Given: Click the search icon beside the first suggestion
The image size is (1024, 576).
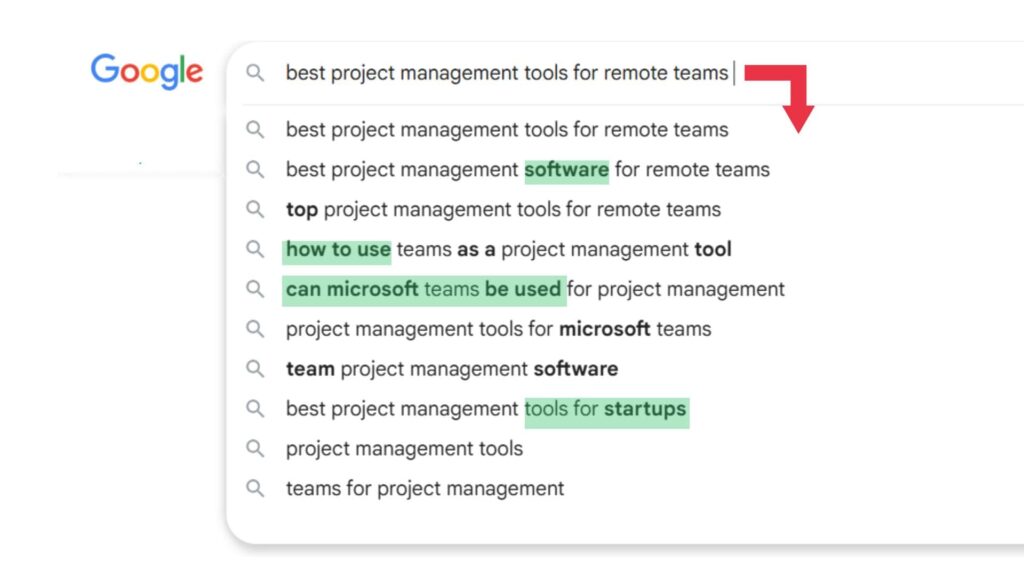Looking at the screenshot, I should pyautogui.click(x=255, y=129).
